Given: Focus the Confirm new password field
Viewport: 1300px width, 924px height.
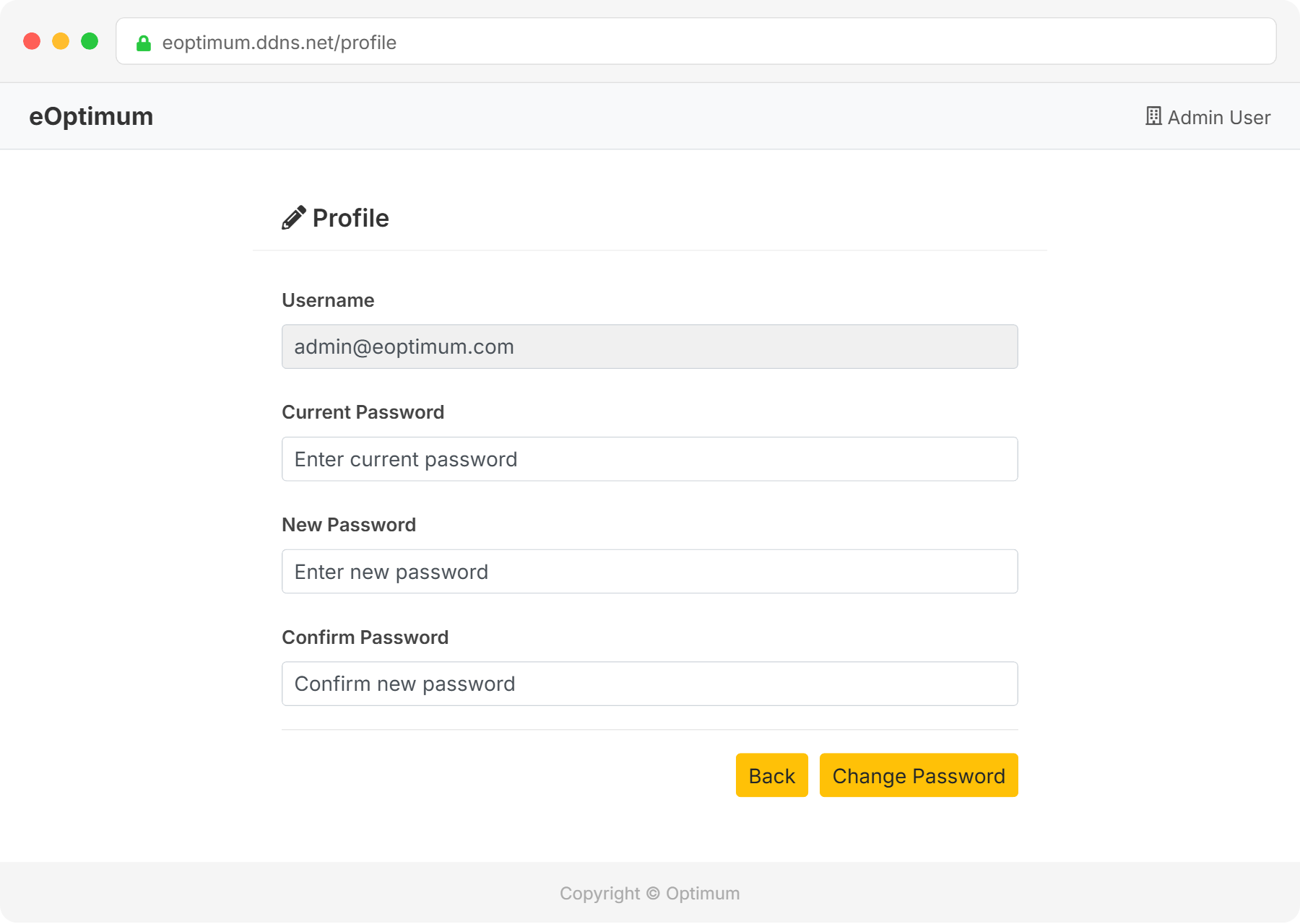Looking at the screenshot, I should 649,684.
